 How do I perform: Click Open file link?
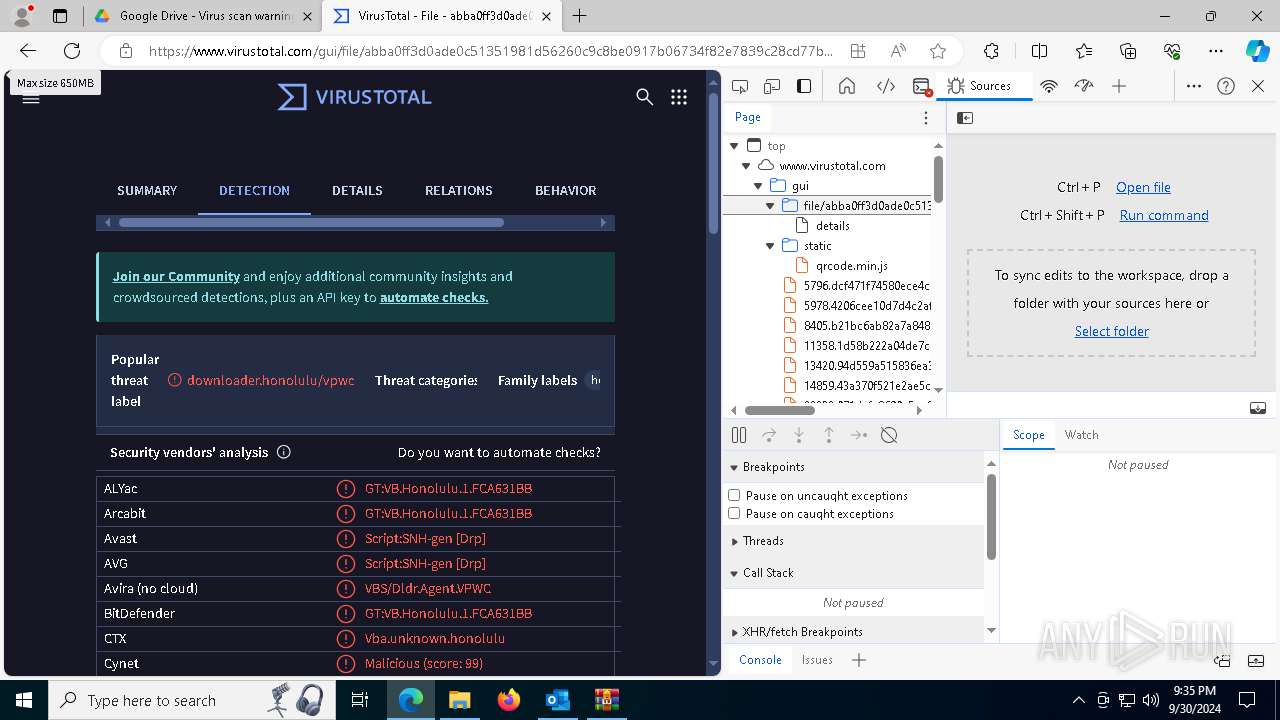tap(1143, 187)
